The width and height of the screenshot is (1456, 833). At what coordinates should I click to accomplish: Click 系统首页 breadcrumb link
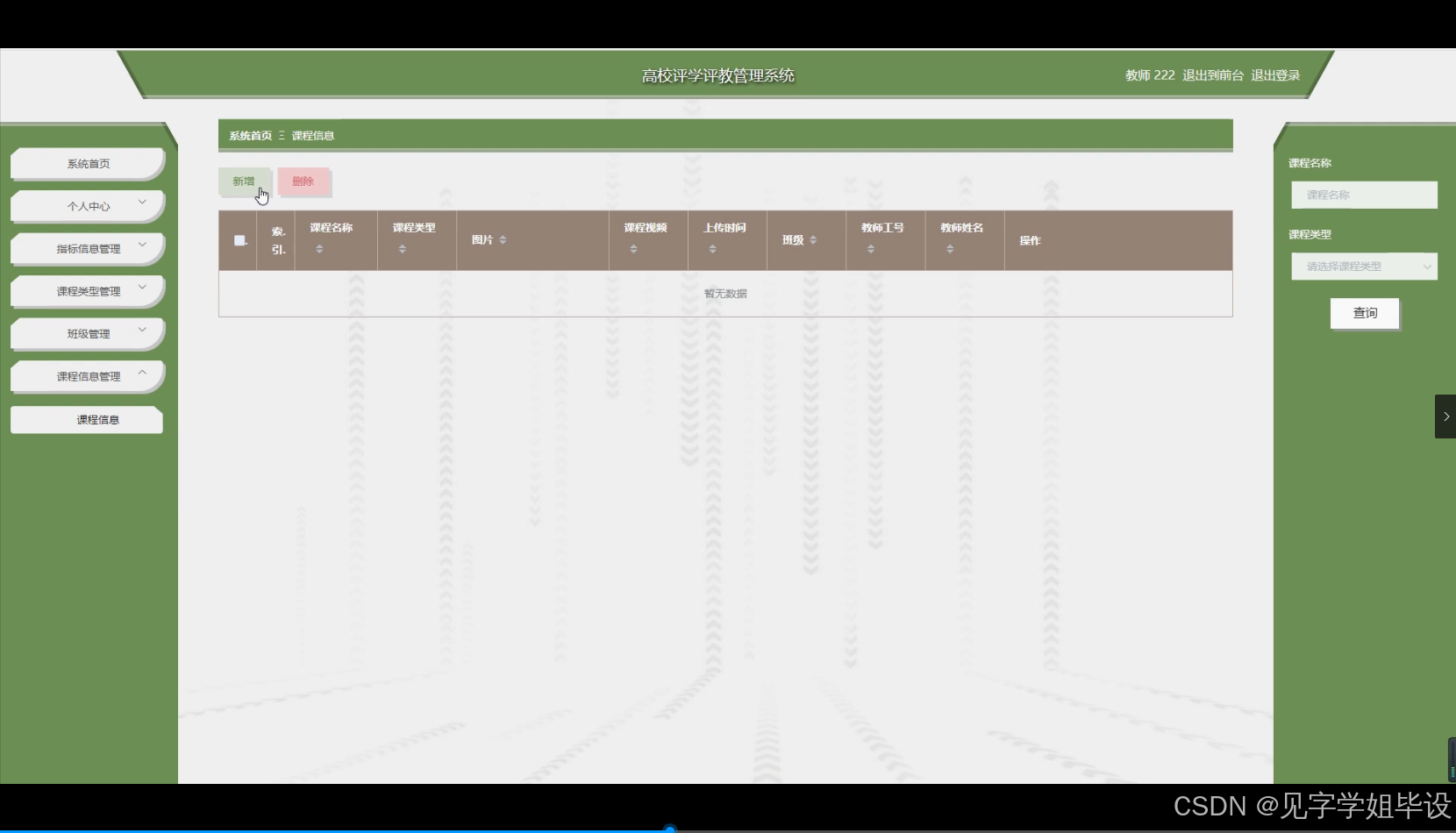[x=251, y=136]
